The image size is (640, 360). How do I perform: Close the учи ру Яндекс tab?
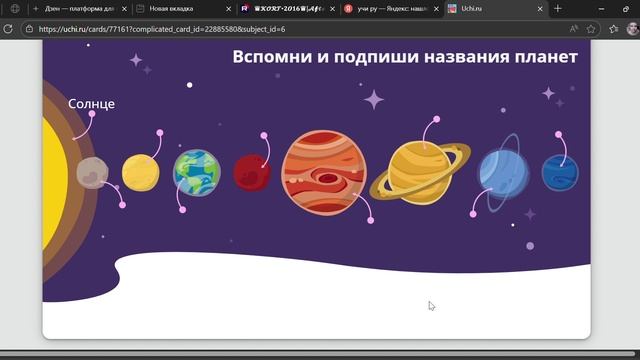[436, 9]
